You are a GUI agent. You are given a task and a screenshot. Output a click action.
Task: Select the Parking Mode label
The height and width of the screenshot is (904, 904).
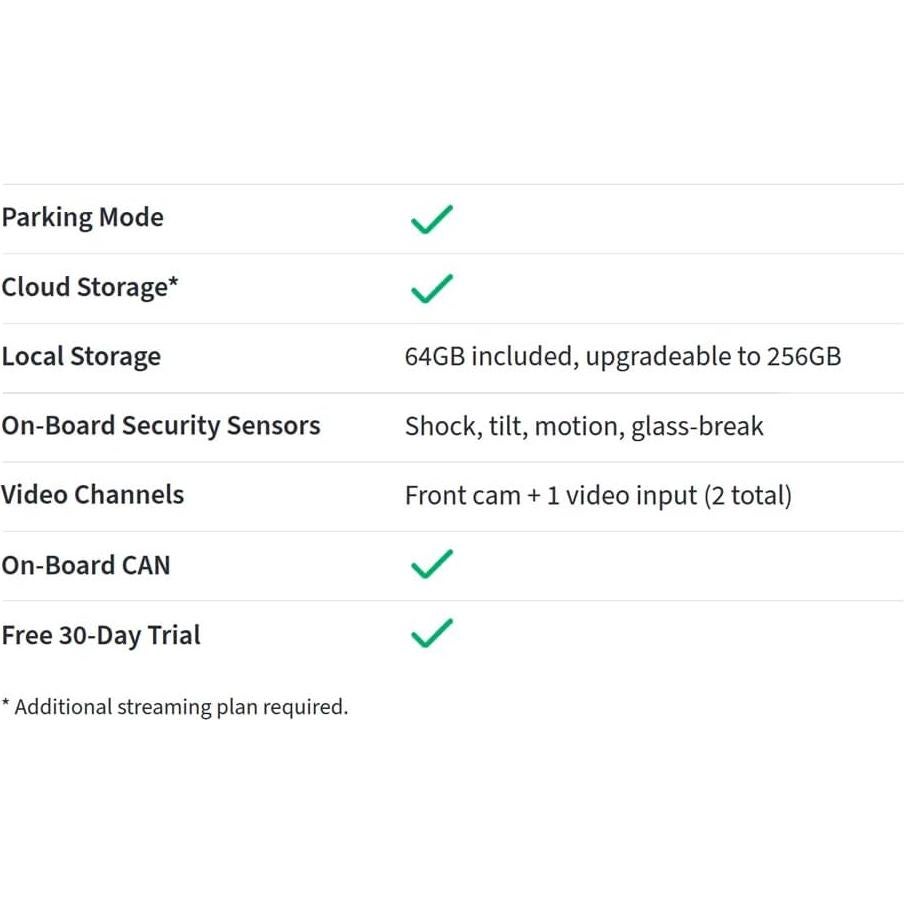point(82,218)
